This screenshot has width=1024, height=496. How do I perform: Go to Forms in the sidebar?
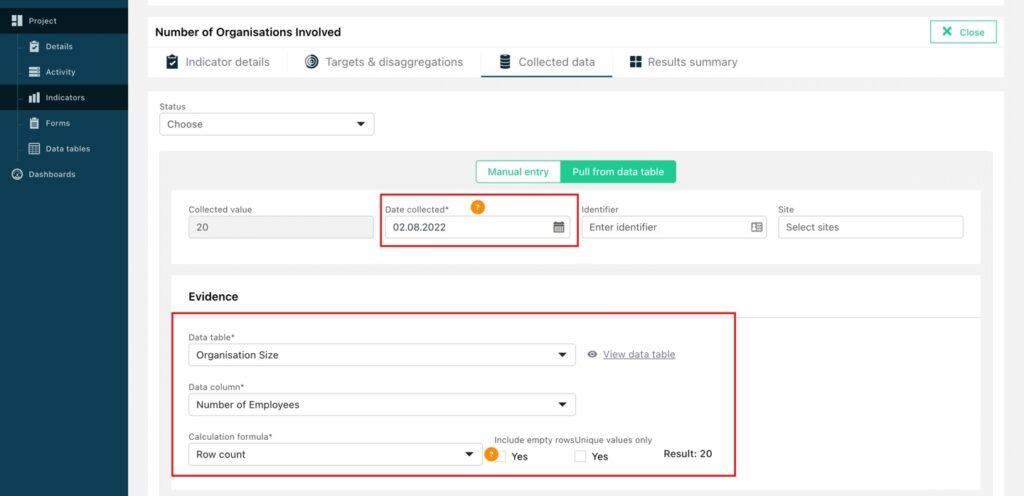[x=50, y=123]
